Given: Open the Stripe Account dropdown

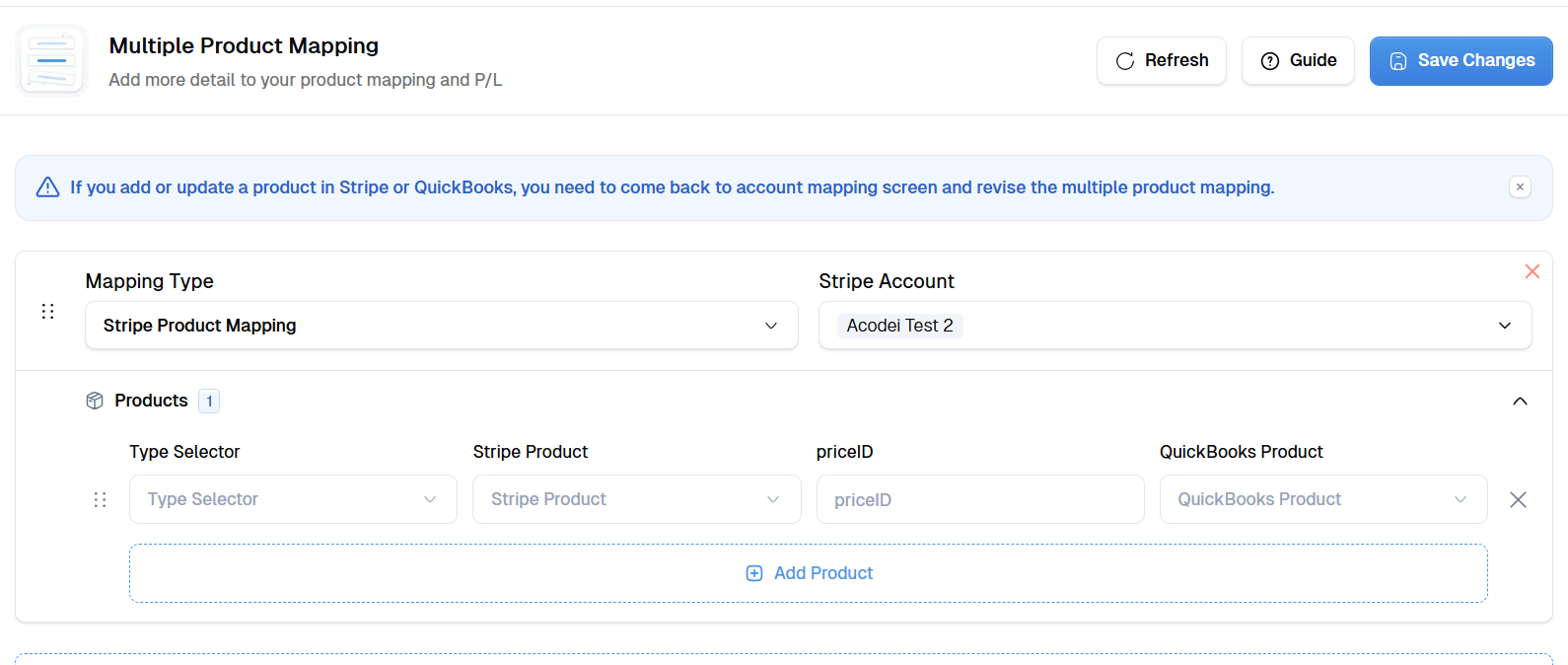Looking at the screenshot, I should click(1176, 326).
